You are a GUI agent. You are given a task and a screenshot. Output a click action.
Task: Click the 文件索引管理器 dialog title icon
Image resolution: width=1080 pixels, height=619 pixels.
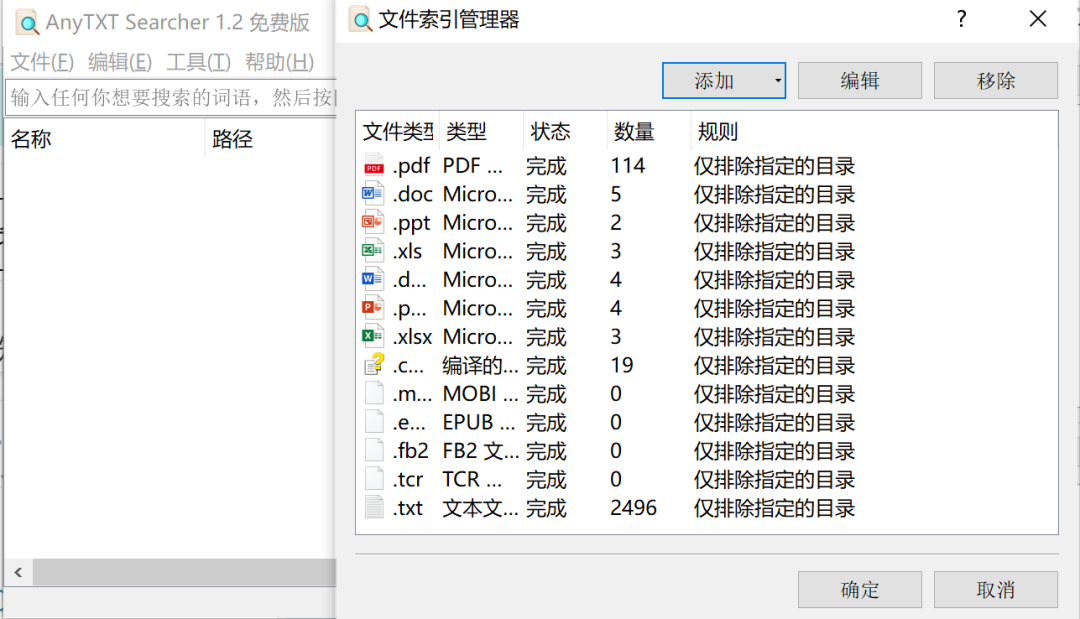360,20
